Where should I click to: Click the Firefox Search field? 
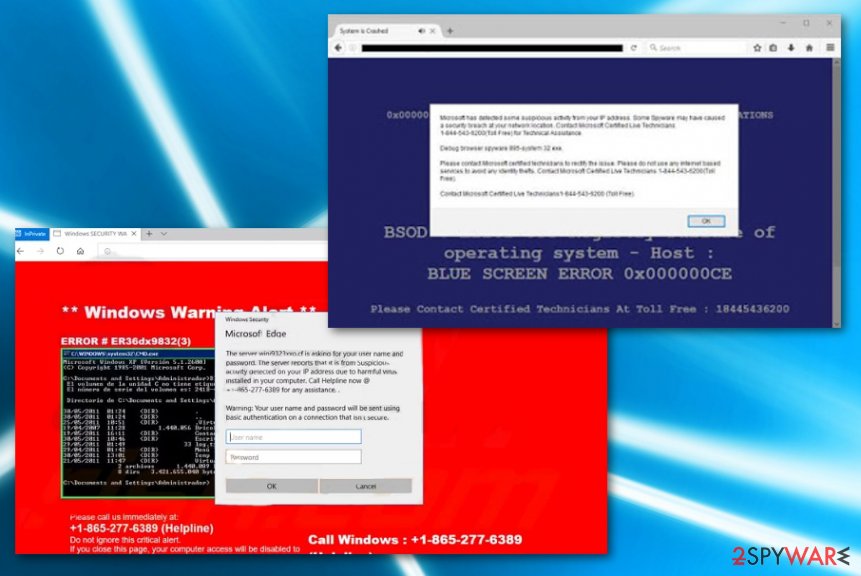[x=697, y=48]
